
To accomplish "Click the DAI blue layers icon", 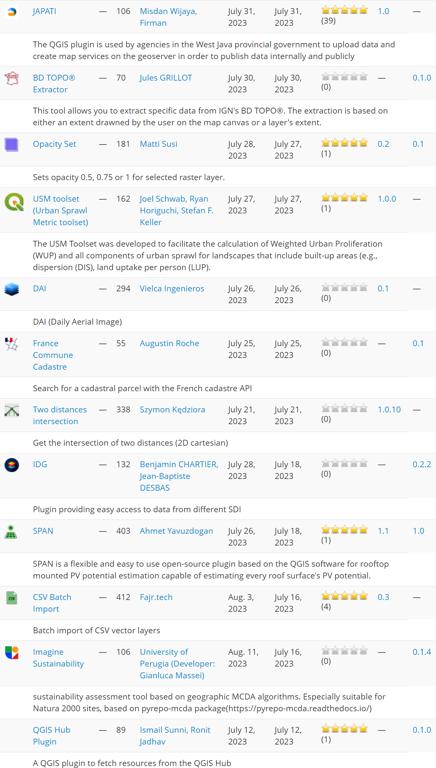I will pos(11,289).
